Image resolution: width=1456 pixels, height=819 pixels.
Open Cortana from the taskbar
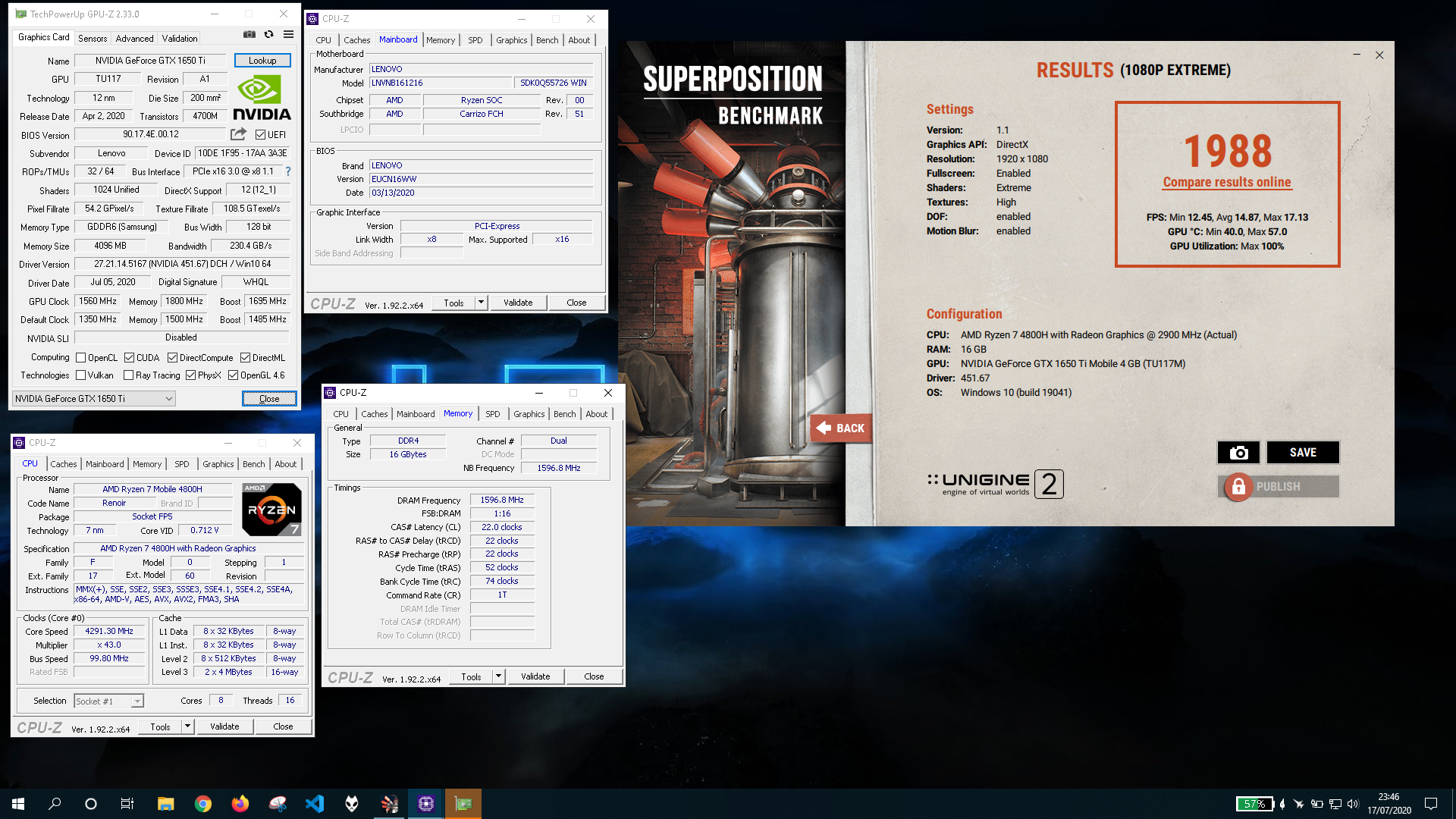pos(91,804)
